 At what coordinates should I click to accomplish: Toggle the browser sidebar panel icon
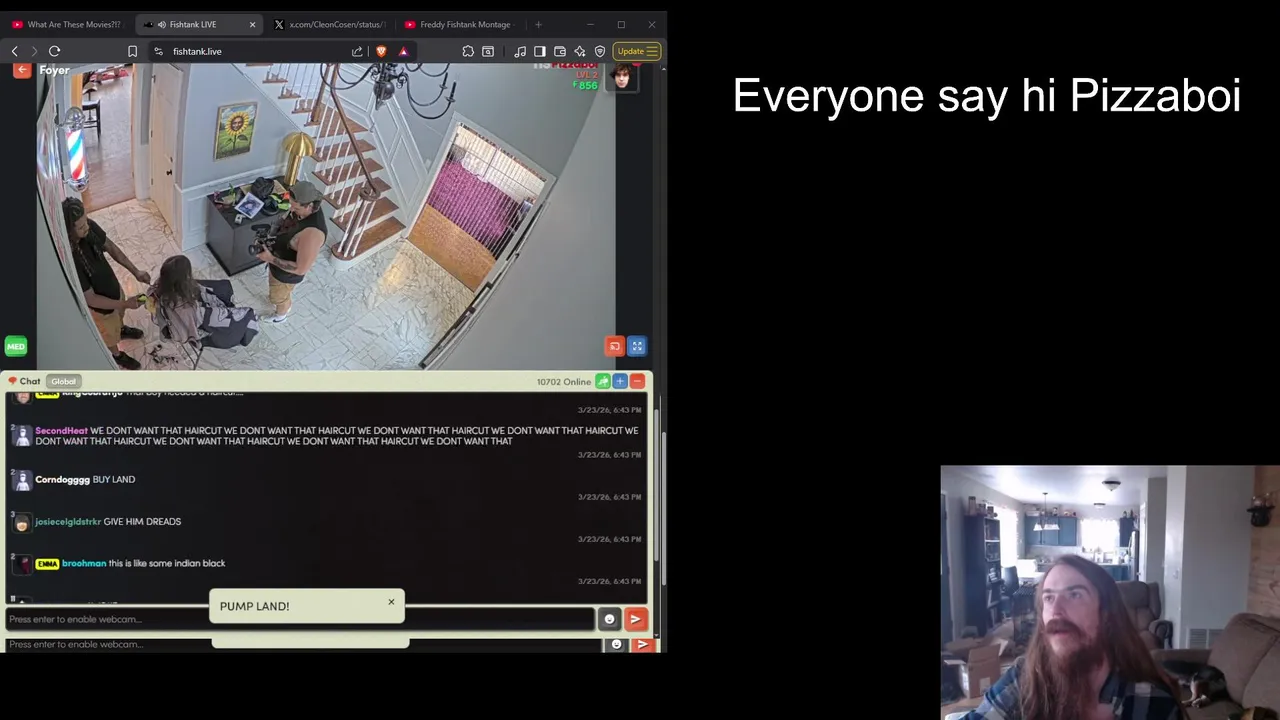coord(540,51)
